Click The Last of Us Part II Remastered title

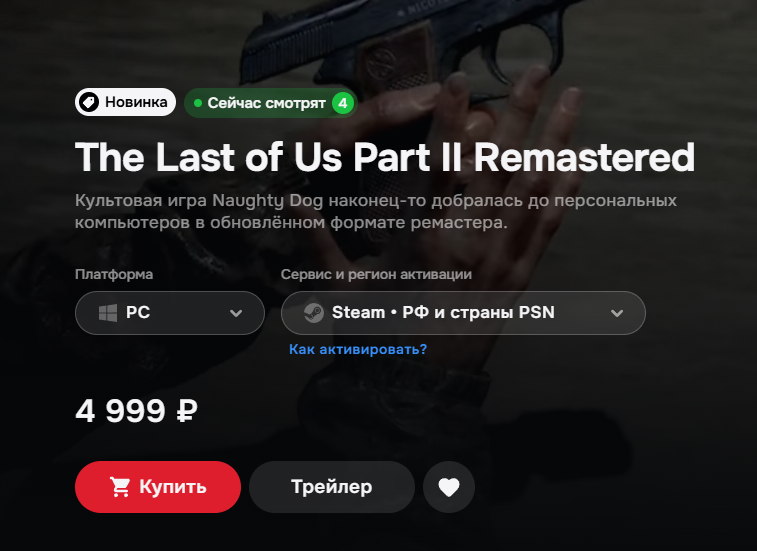pos(385,157)
